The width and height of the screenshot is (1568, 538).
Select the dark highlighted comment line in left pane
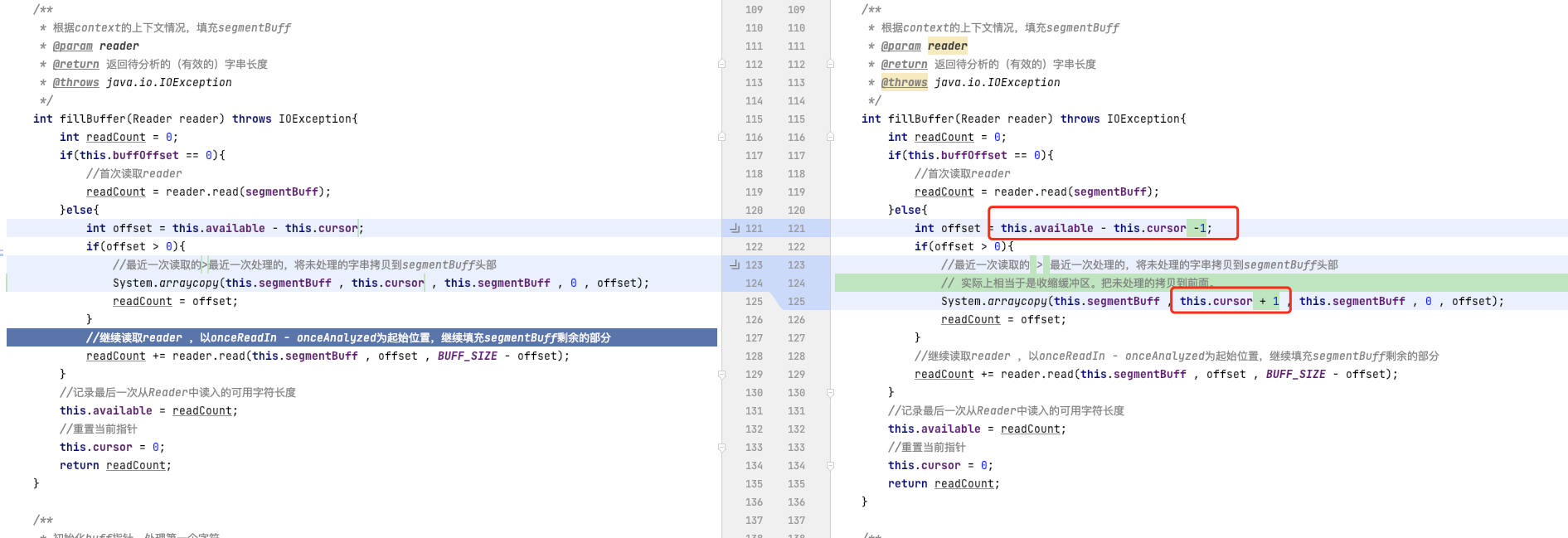[x=362, y=337]
